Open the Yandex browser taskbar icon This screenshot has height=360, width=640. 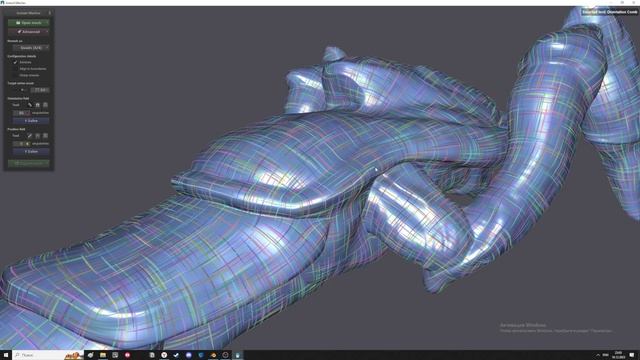[x=164, y=355]
